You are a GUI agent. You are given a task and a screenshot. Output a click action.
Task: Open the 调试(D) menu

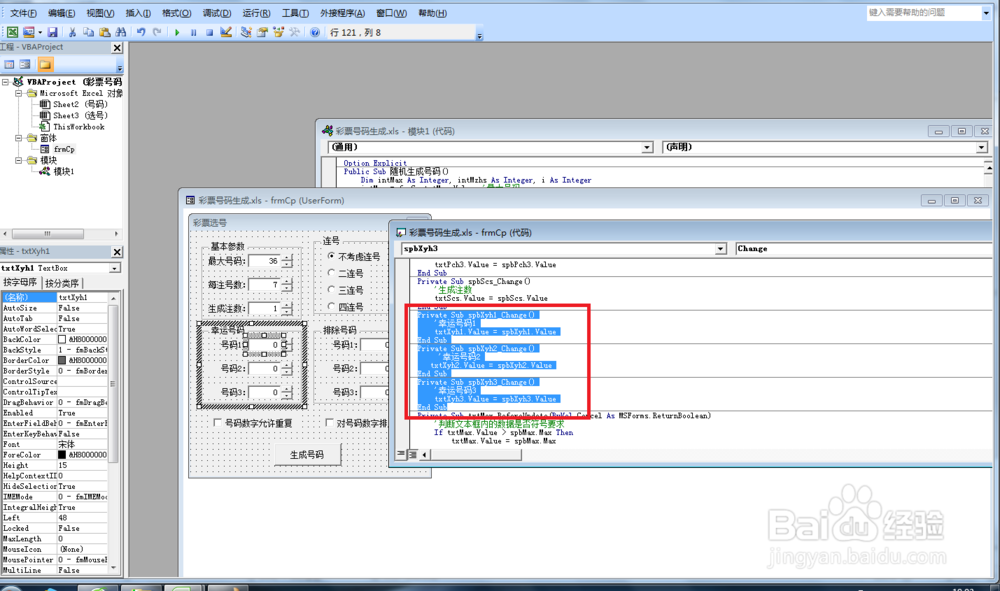[x=217, y=13]
